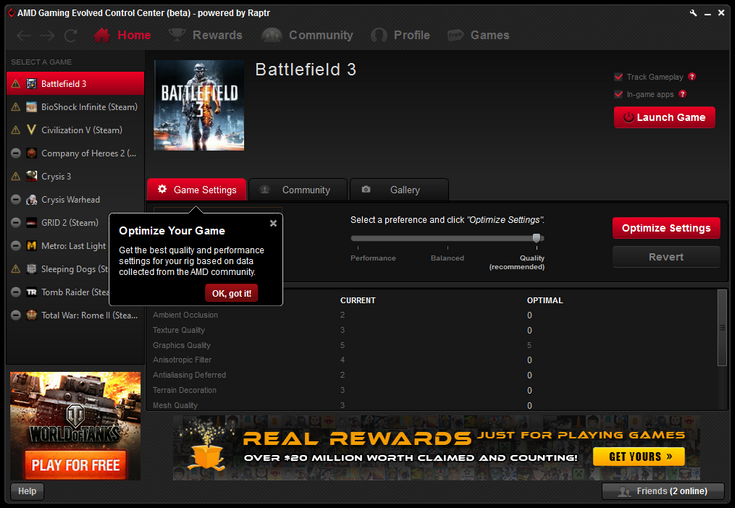Open the Community navigation menu
The image size is (735, 508).
pos(307,35)
